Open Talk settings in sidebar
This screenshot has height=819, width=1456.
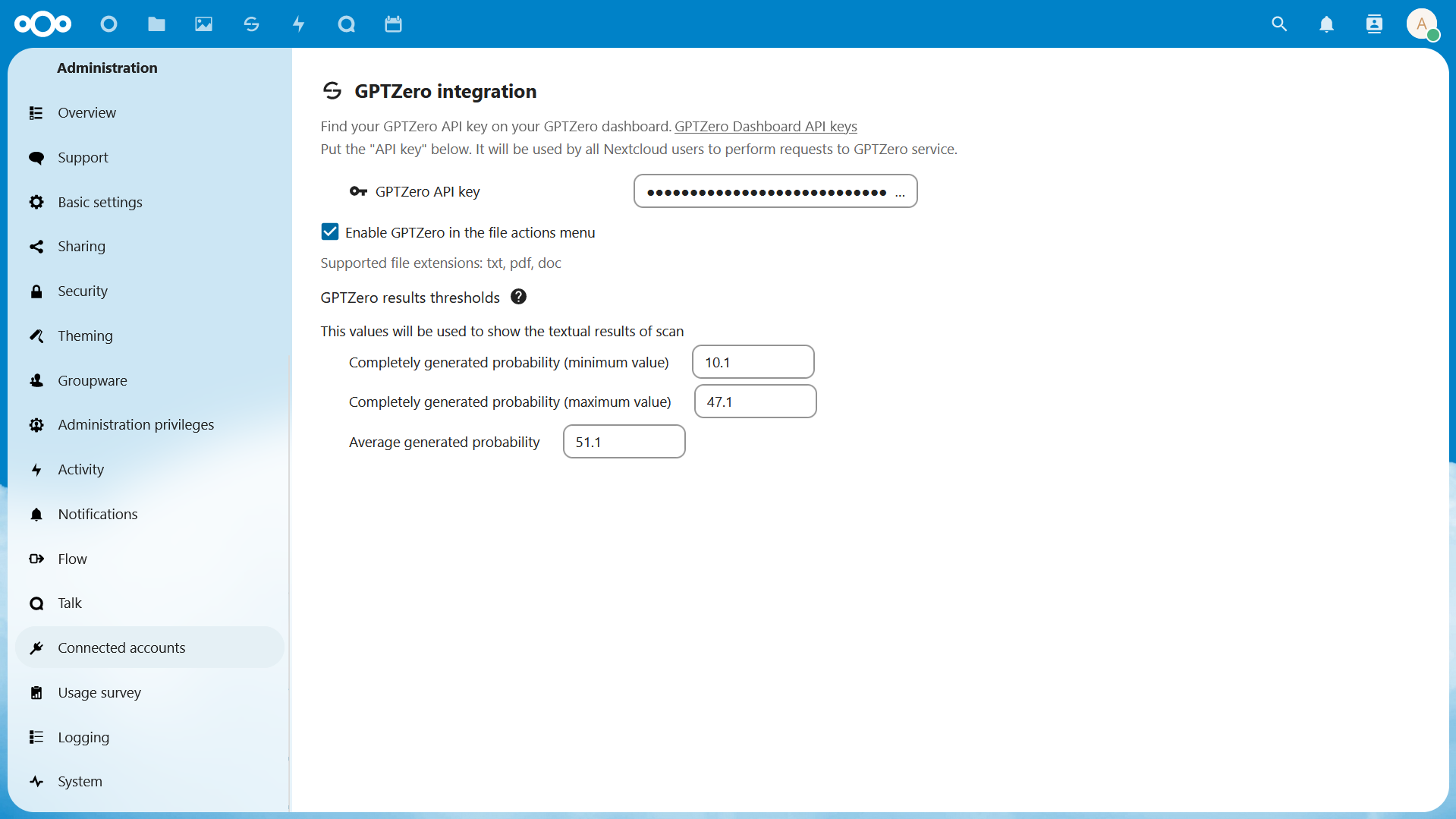pyautogui.click(x=149, y=603)
